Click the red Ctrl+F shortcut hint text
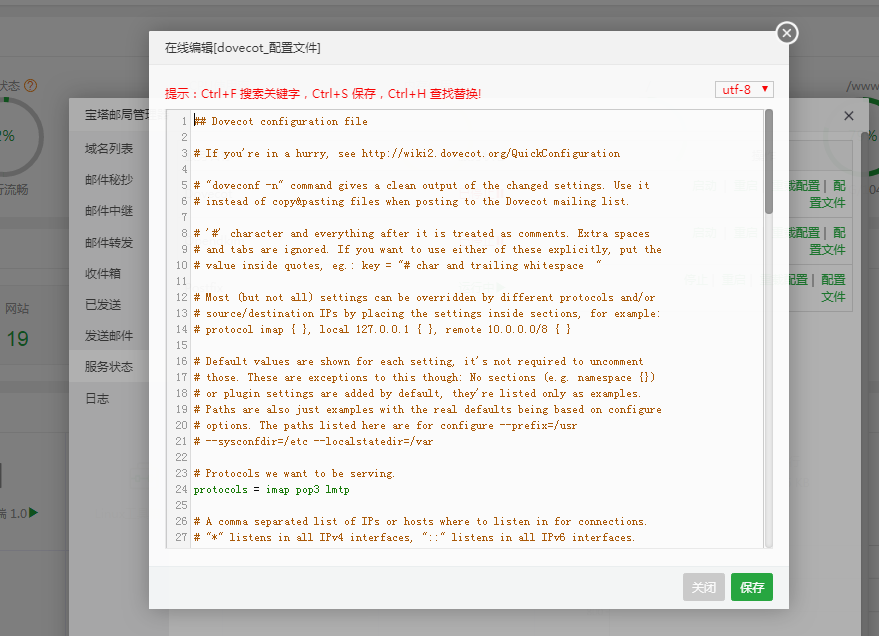The width and height of the screenshot is (879, 636). pos(322,94)
